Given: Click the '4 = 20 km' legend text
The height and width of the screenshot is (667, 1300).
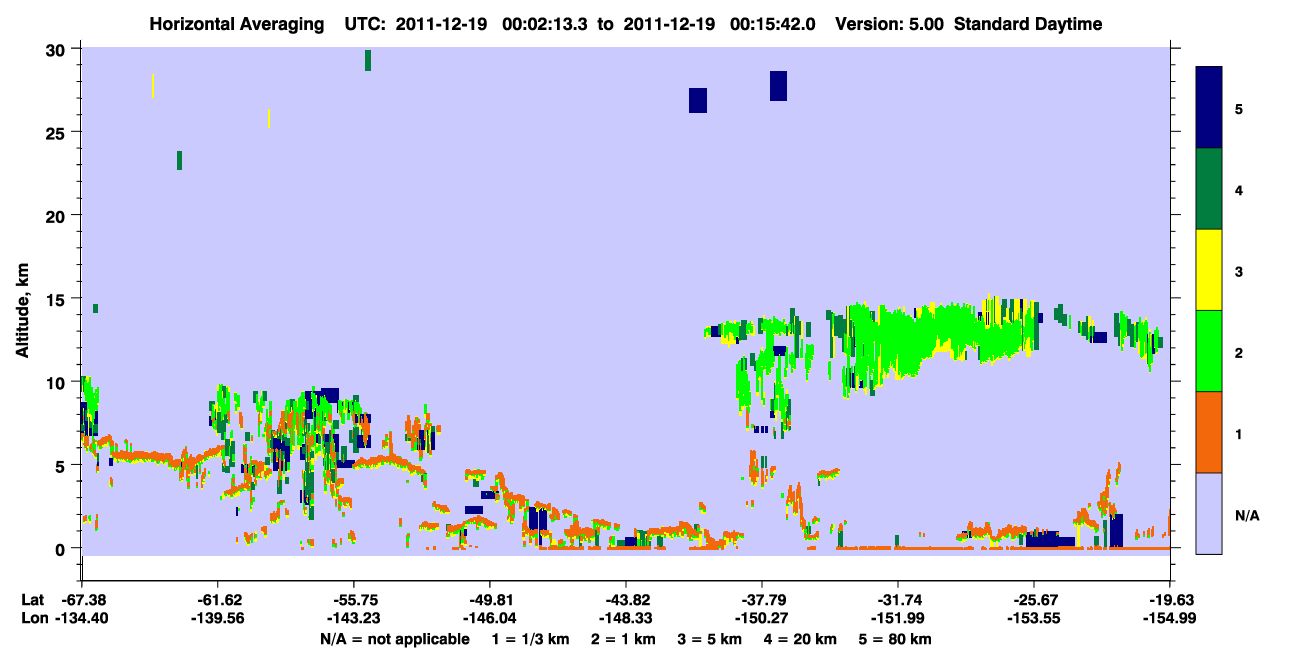Looking at the screenshot, I should [800, 639].
